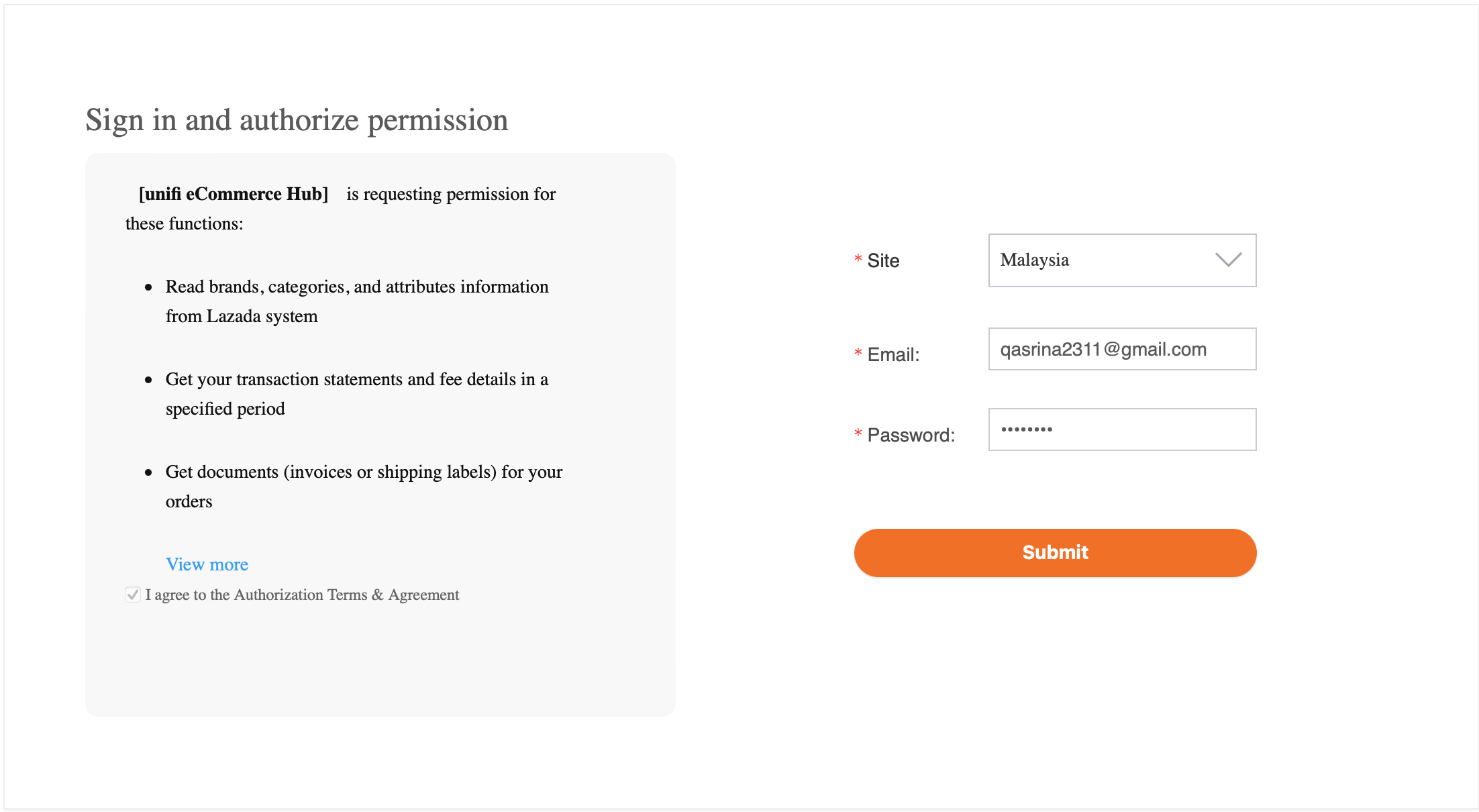
Task: Click the red asterisk beside Email
Action: 858,353
